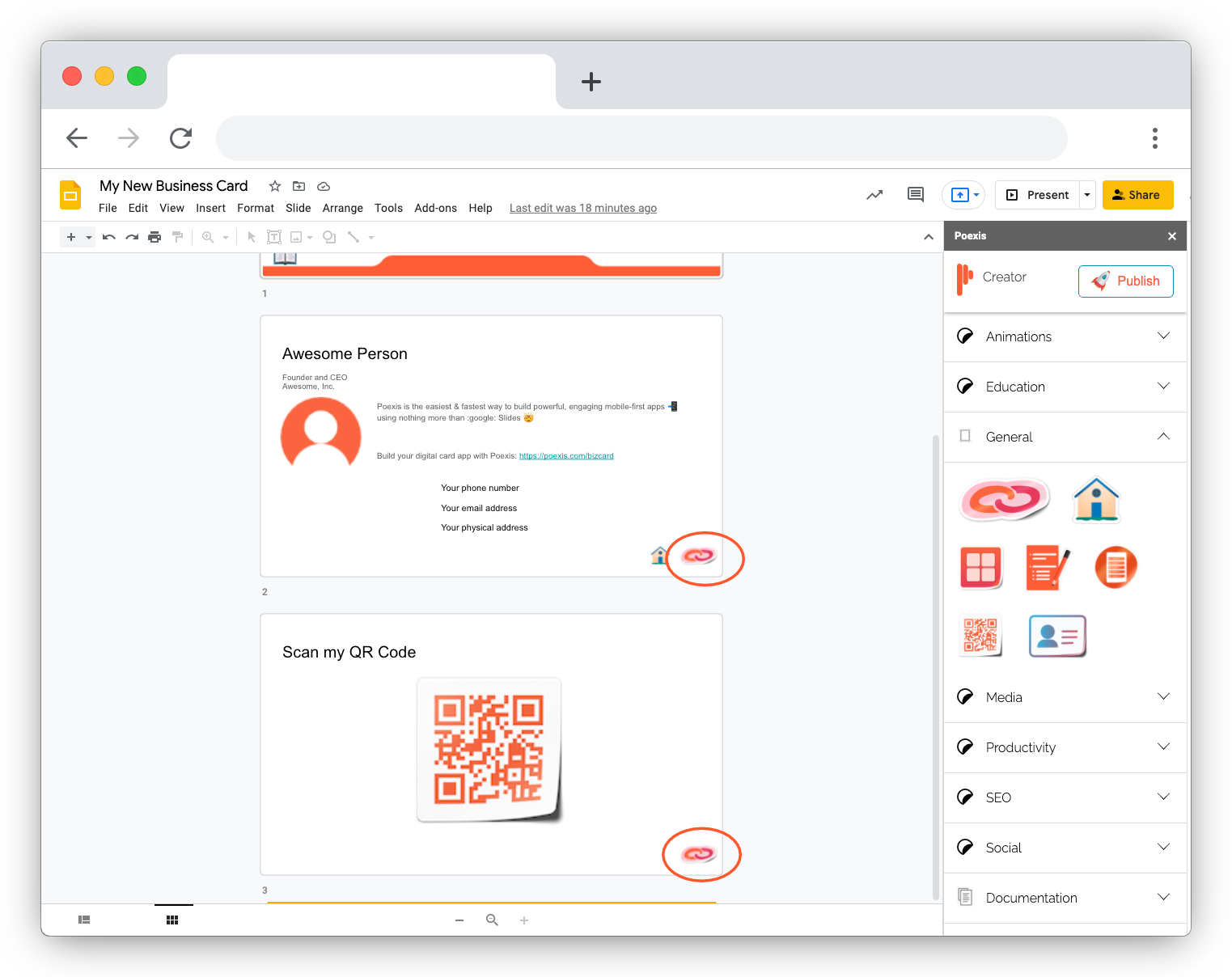Expand the Education section
Screen dimensions: 1232x977
(x=1065, y=387)
